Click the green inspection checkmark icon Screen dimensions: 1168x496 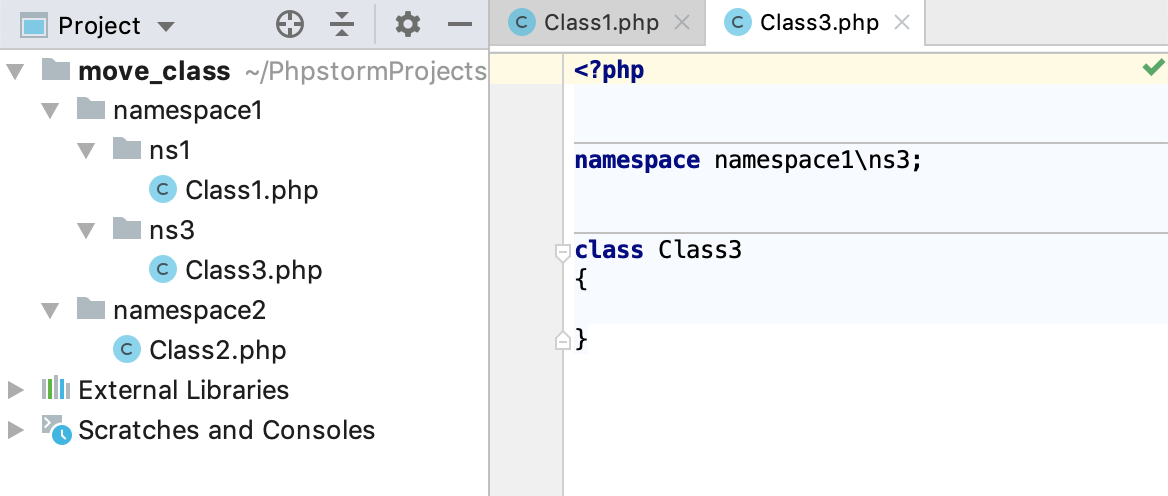point(1153,68)
